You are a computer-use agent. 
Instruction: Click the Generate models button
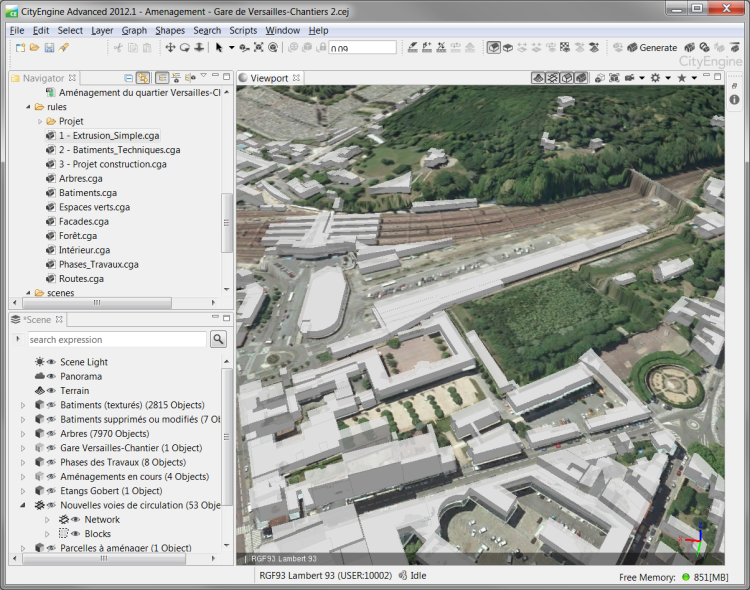pyautogui.click(x=652, y=47)
